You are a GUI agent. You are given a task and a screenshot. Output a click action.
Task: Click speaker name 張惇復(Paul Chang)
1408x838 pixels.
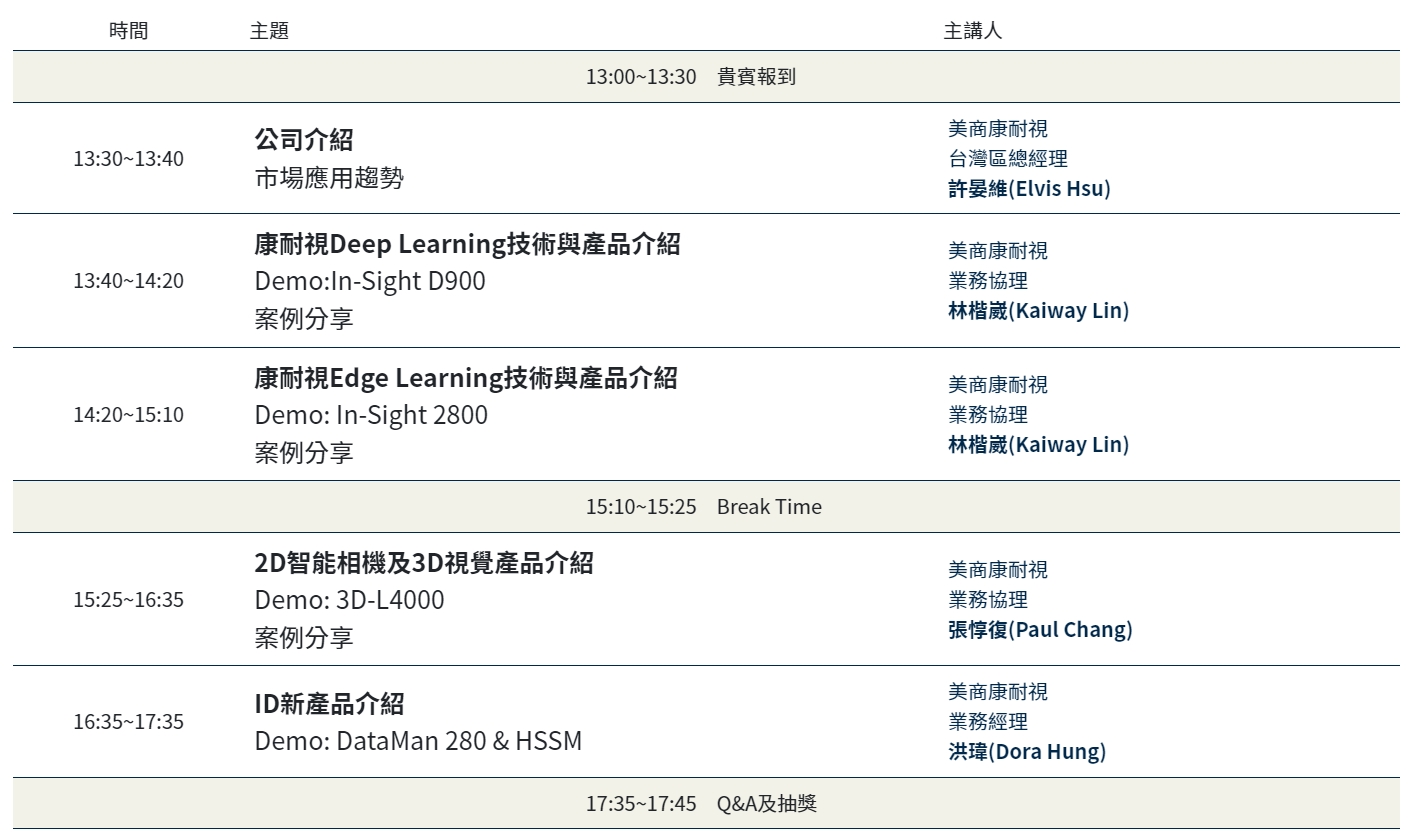1040,630
